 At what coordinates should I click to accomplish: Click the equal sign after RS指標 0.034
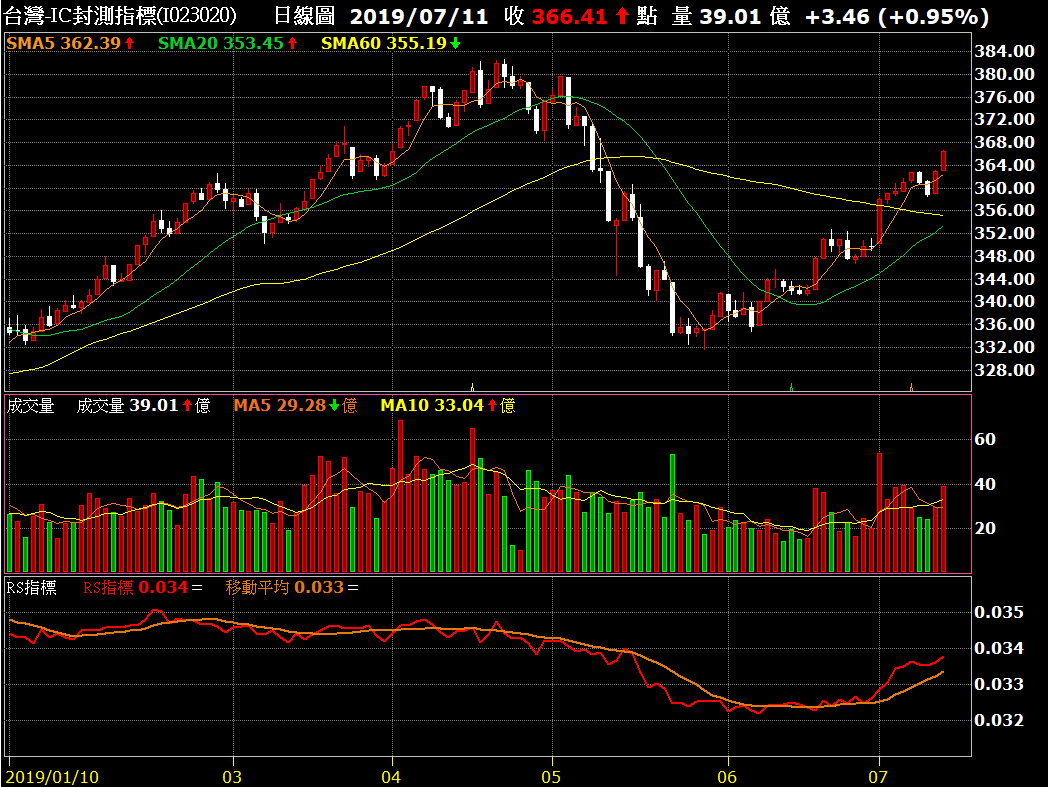196,587
